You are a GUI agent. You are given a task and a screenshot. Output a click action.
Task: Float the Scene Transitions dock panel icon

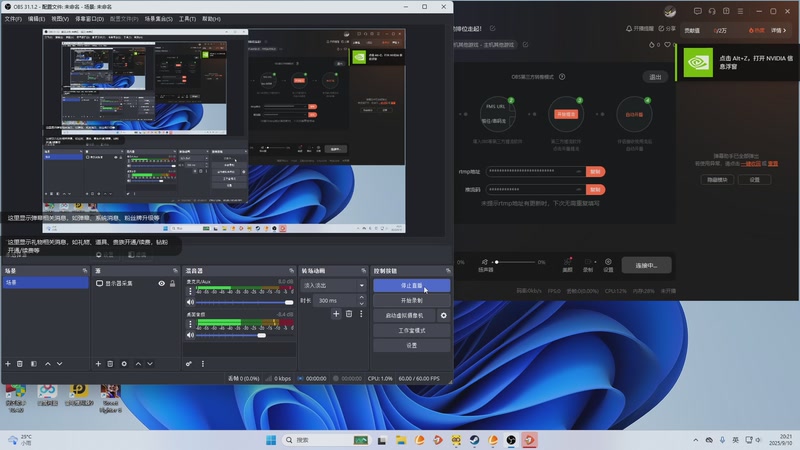[x=363, y=270]
